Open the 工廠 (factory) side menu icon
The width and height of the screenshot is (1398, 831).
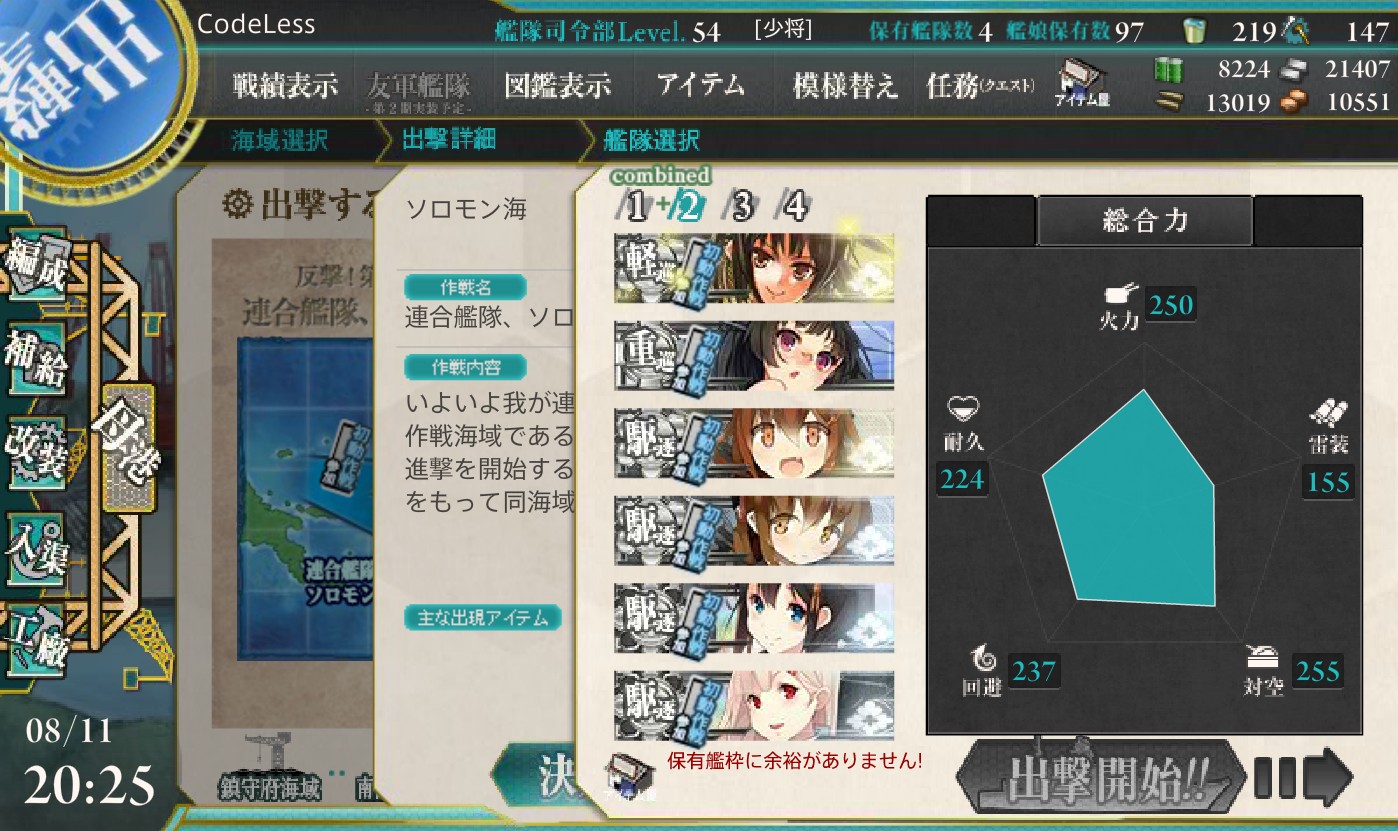[x=37, y=640]
